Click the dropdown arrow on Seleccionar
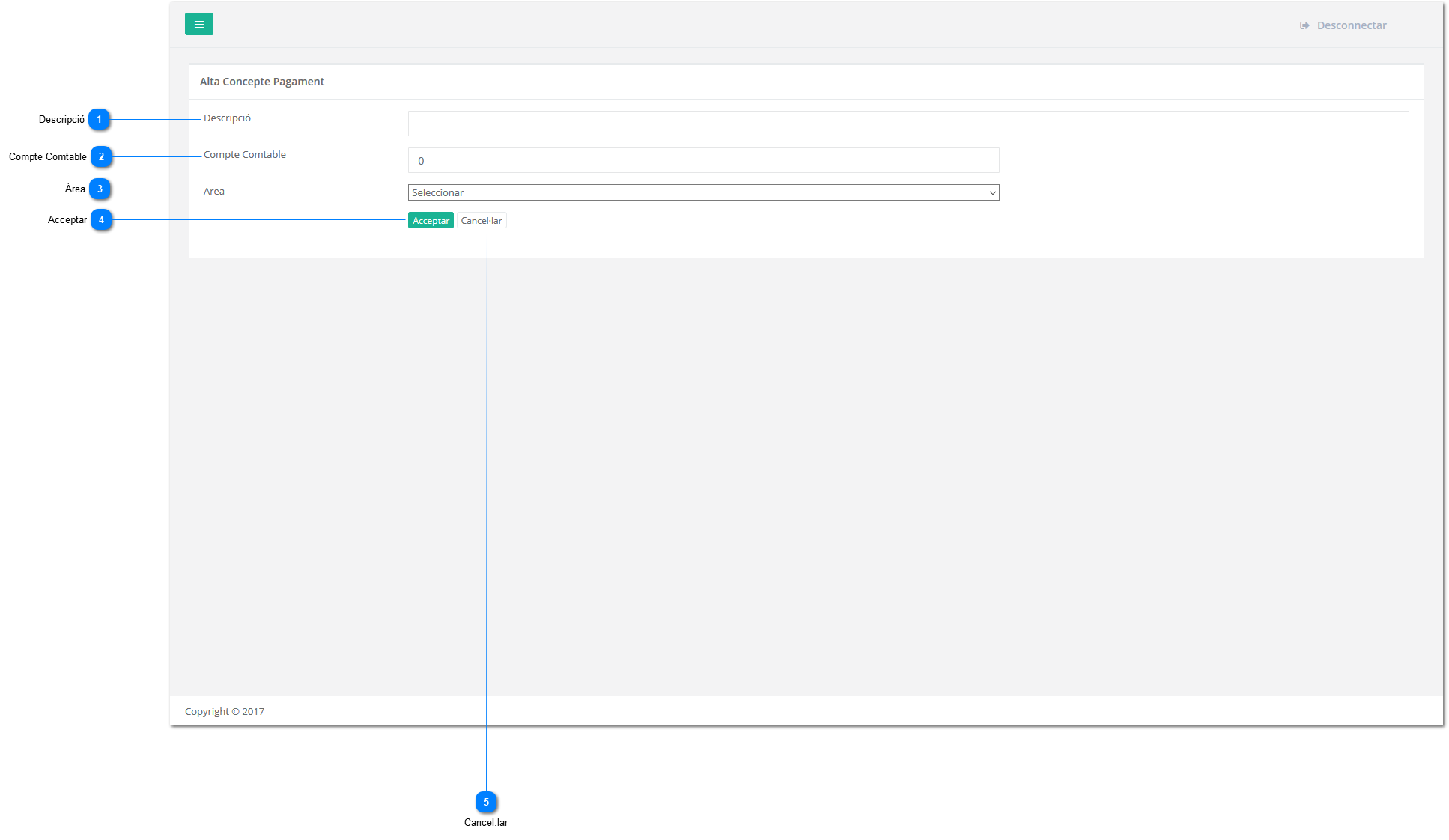This screenshot has width=1449, height=840. (992, 193)
